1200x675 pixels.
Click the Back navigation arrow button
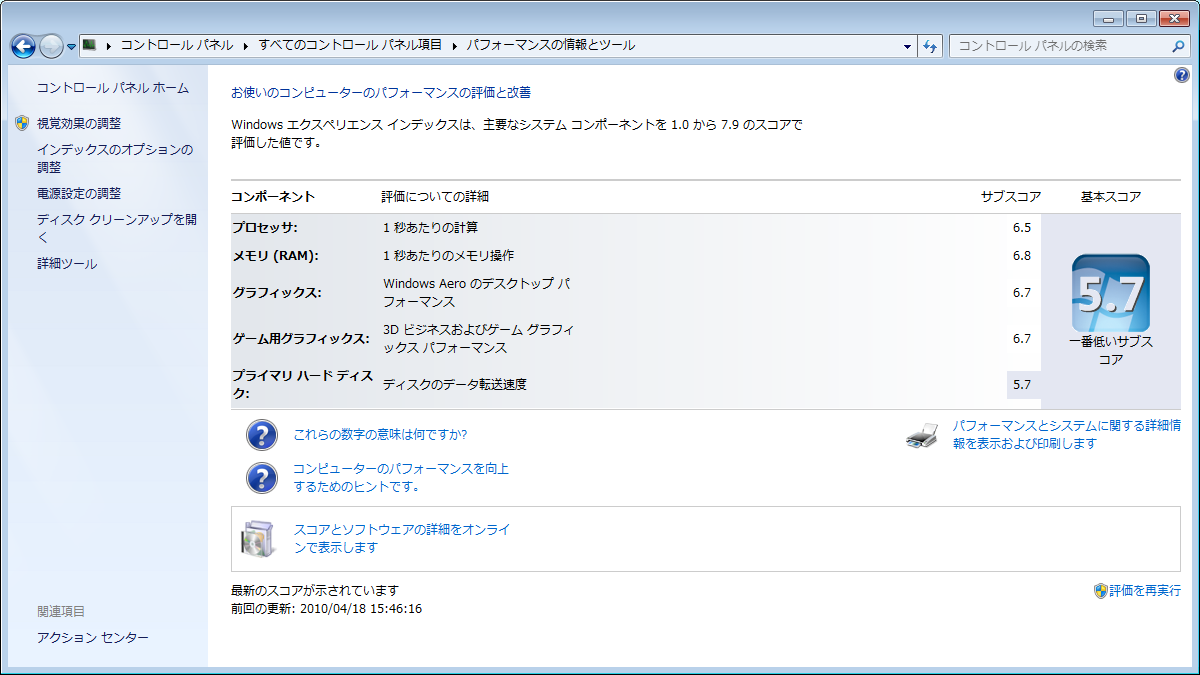23,46
